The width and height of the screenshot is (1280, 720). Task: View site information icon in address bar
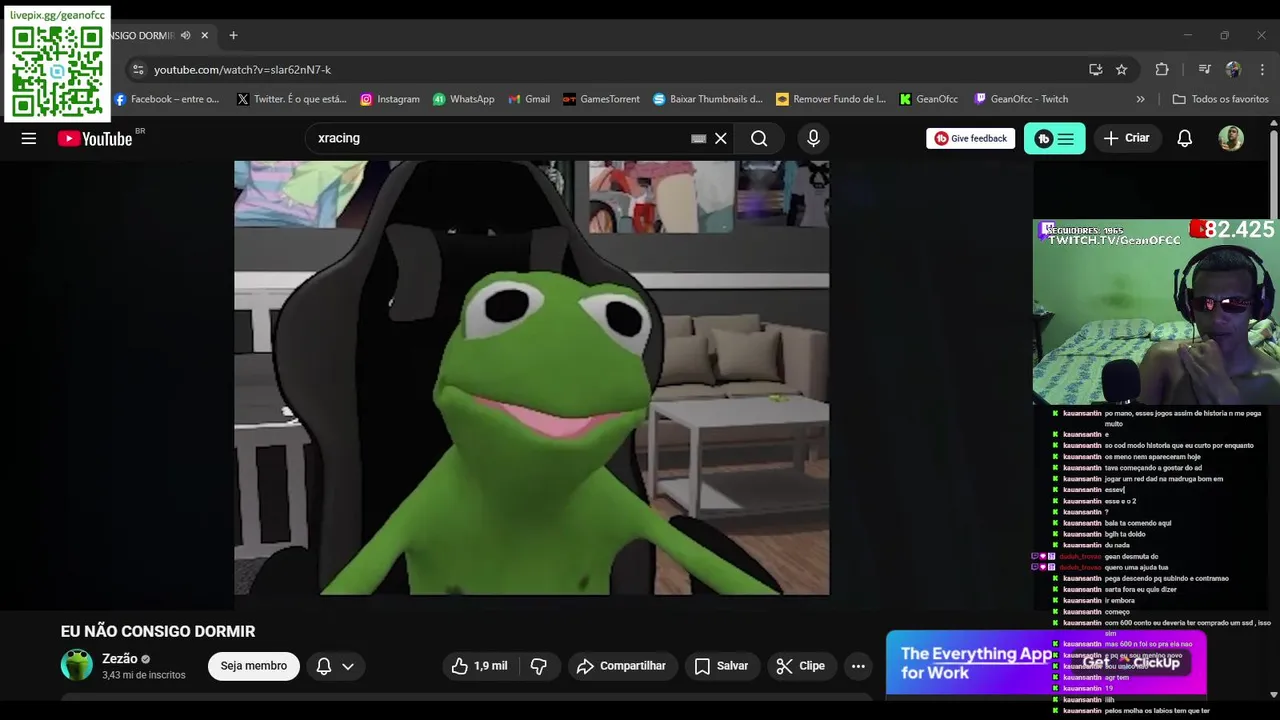[x=138, y=70]
